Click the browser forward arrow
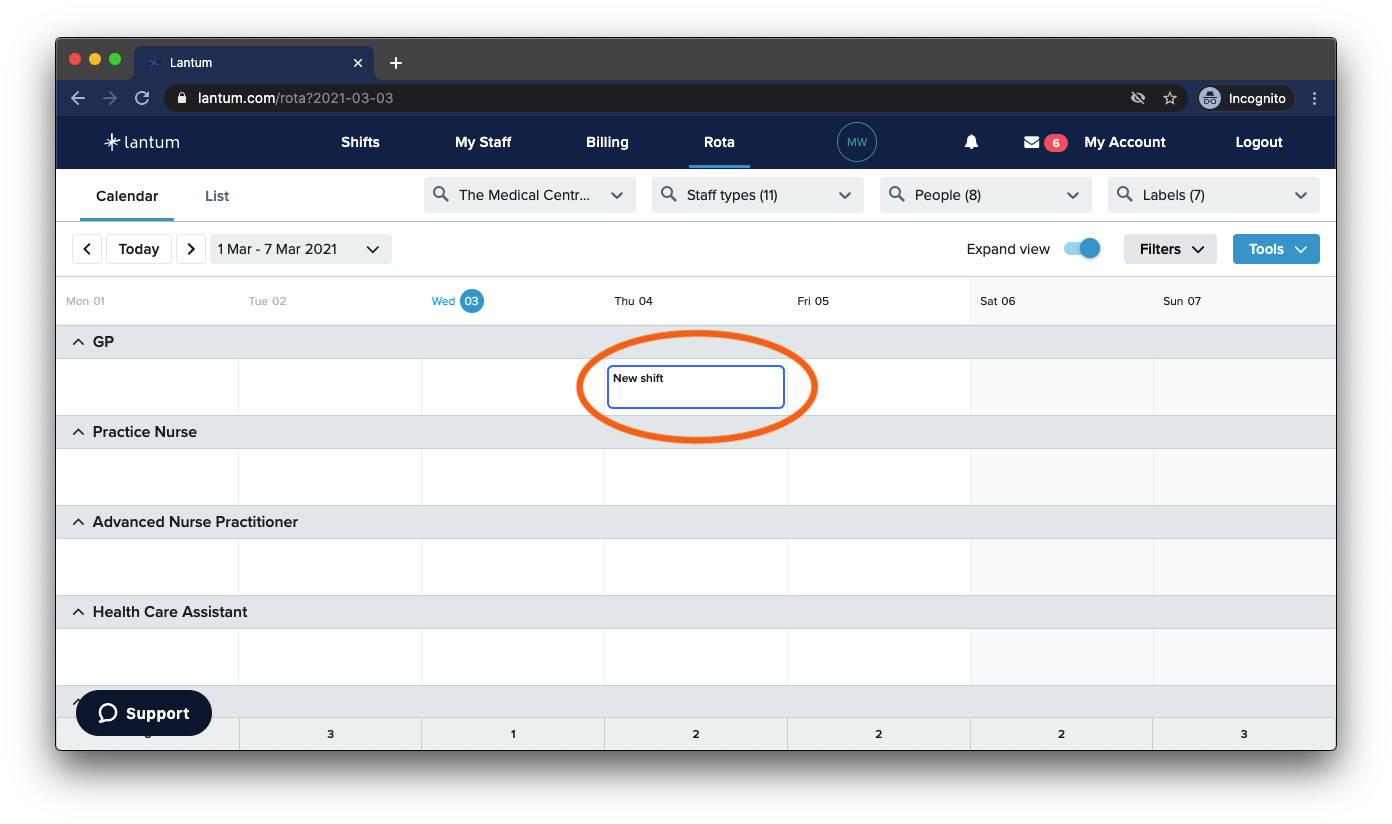The image size is (1392, 824). pos(110,98)
